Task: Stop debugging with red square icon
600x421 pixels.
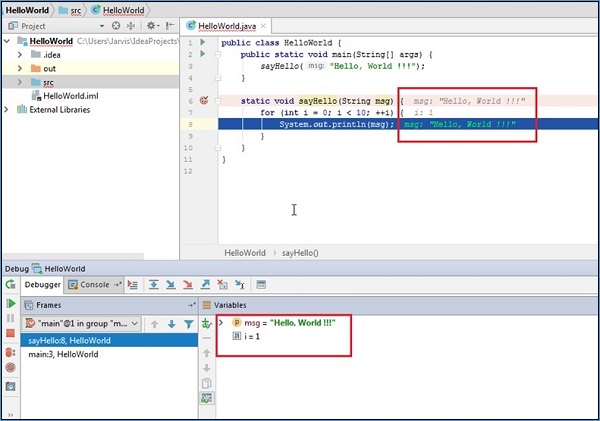Action: coord(10,333)
